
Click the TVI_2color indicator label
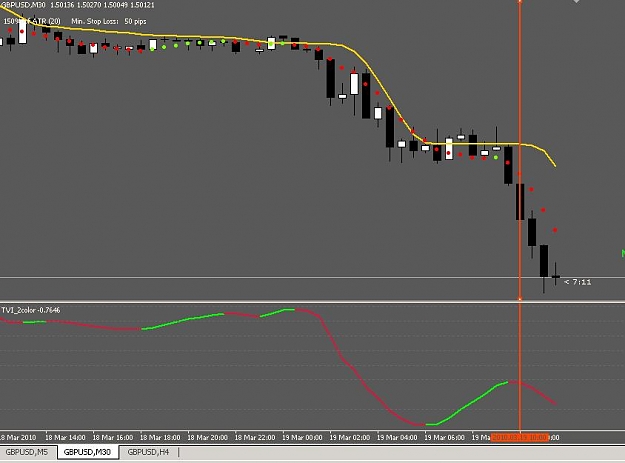pyautogui.click(x=31, y=310)
